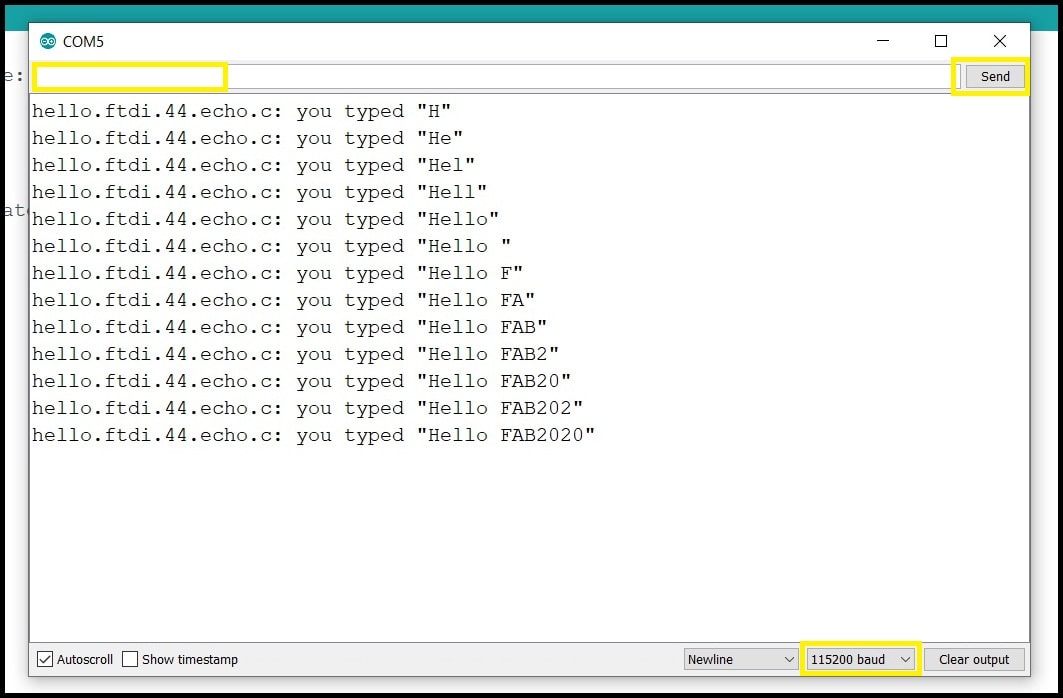Click the output line ending with "Hello FAB202"
Image resolution: width=1063 pixels, height=698 pixels.
pyautogui.click(x=308, y=408)
